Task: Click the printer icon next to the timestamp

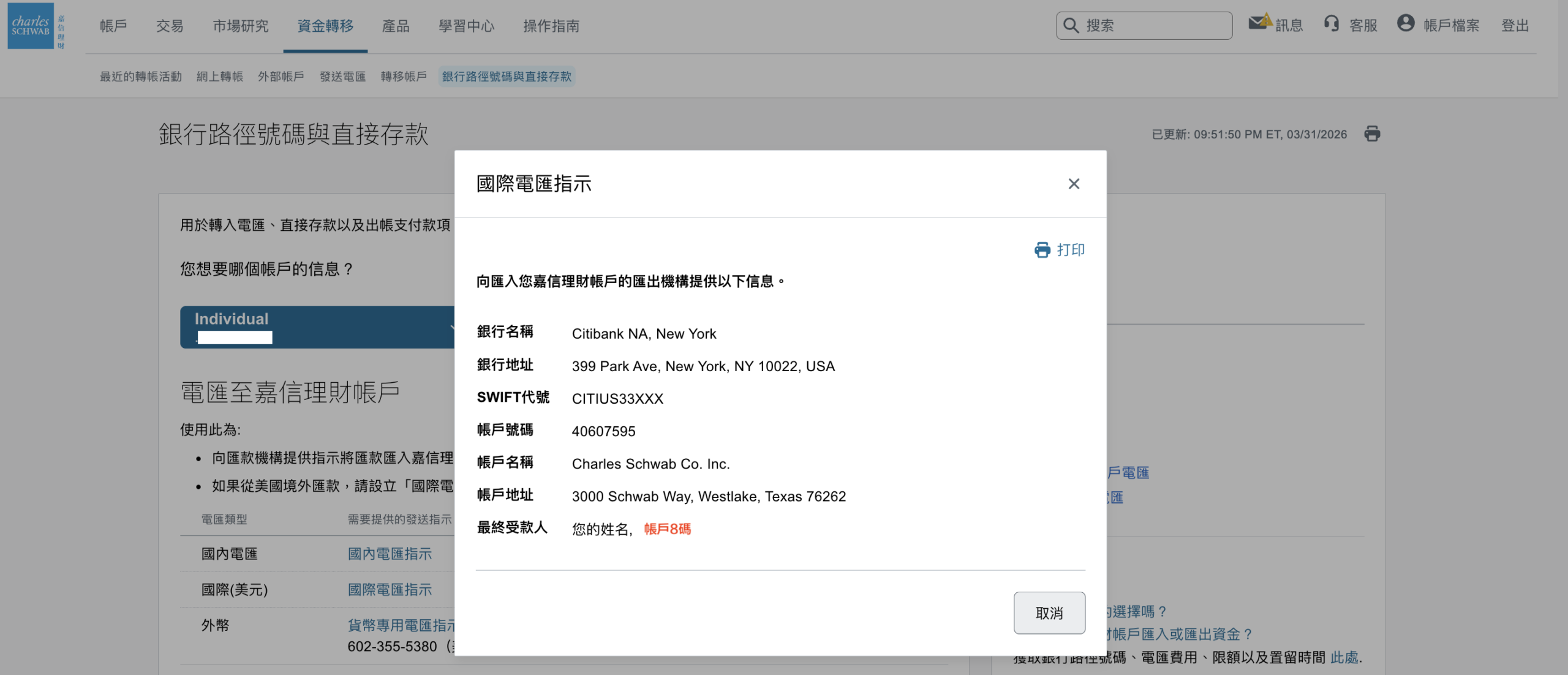Action: pos(1373,134)
